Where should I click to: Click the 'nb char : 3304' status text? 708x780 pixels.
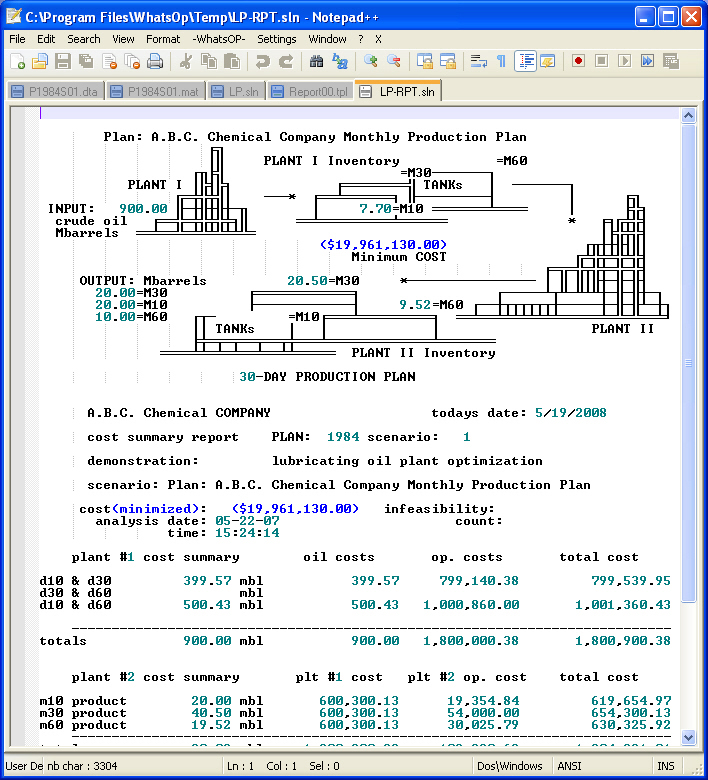point(83,766)
